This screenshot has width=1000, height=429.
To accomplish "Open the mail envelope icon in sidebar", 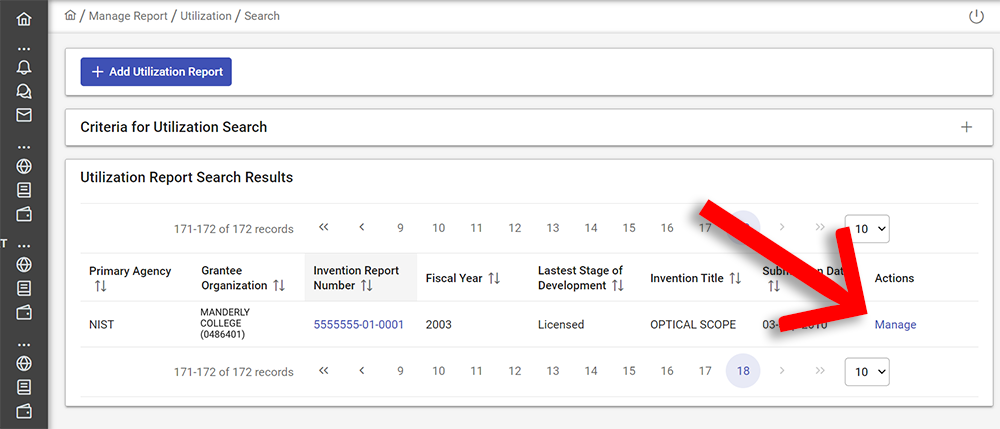I will [24, 115].
